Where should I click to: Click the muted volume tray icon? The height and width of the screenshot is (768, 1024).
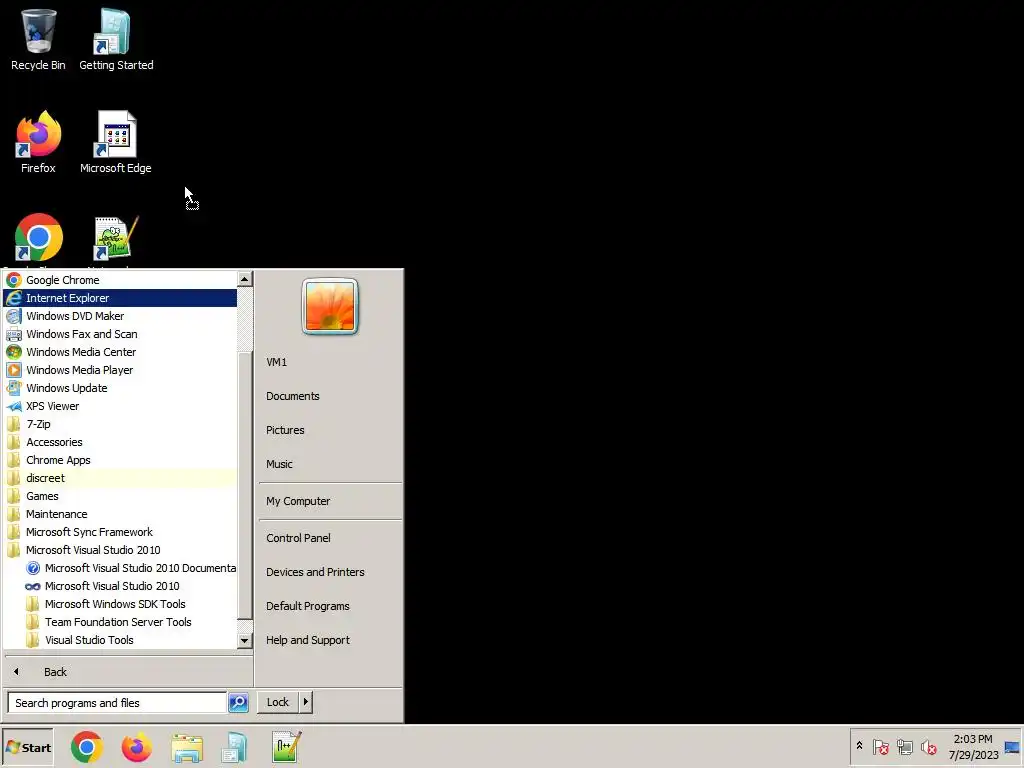(928, 747)
